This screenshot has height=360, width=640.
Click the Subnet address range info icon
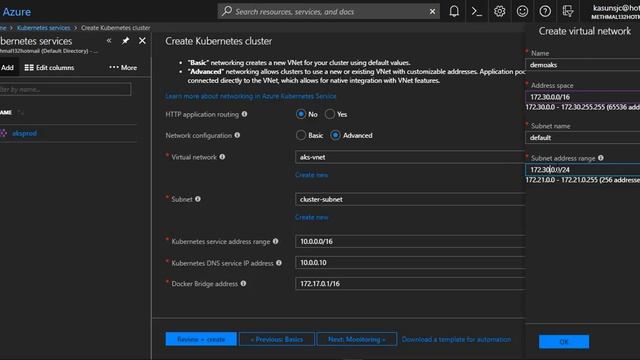601,158
